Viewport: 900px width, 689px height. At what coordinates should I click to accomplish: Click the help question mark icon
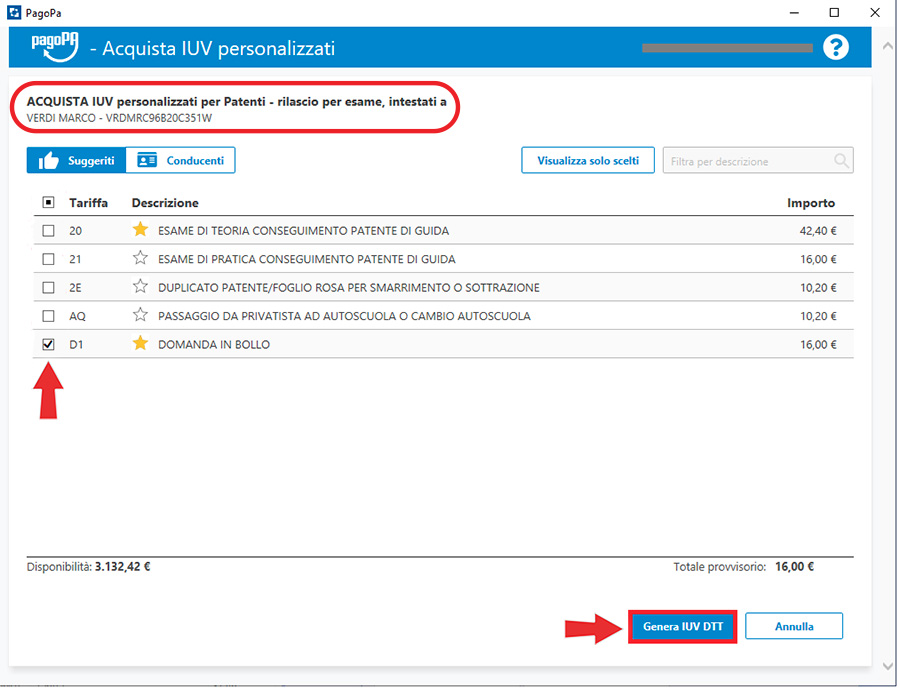(x=835, y=48)
